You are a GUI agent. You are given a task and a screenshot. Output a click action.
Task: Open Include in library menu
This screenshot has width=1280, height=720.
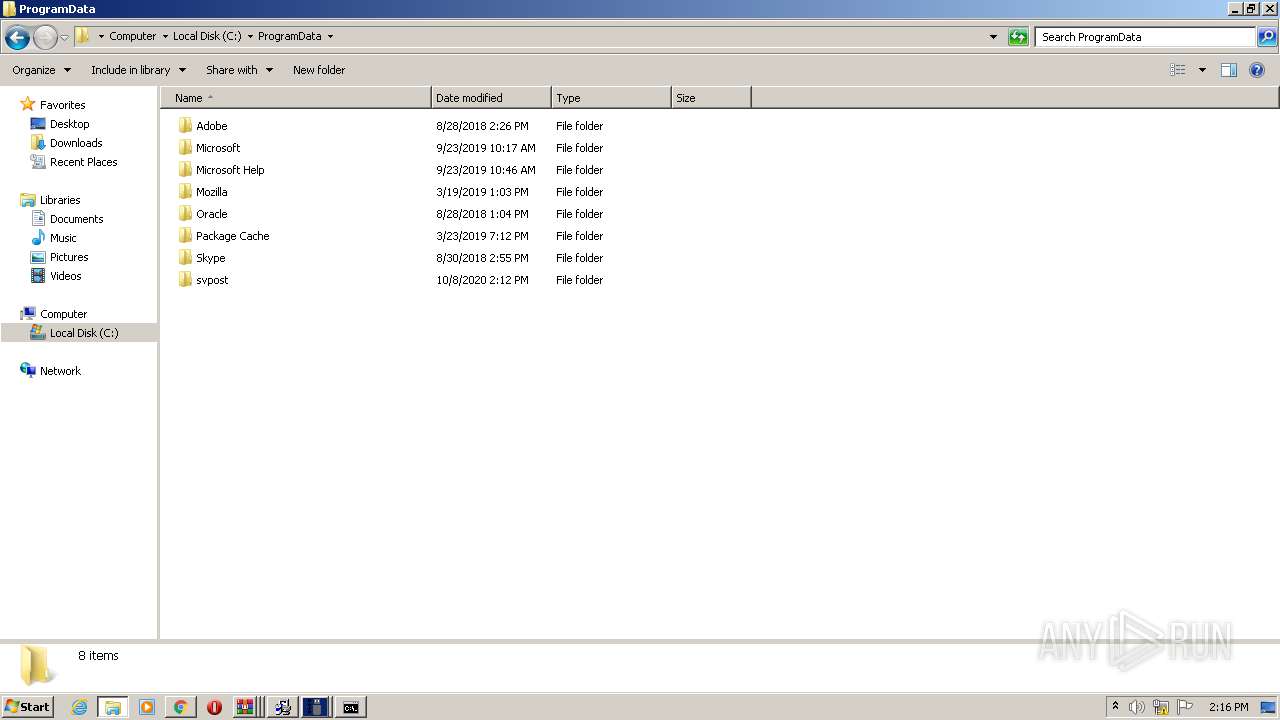coord(138,70)
